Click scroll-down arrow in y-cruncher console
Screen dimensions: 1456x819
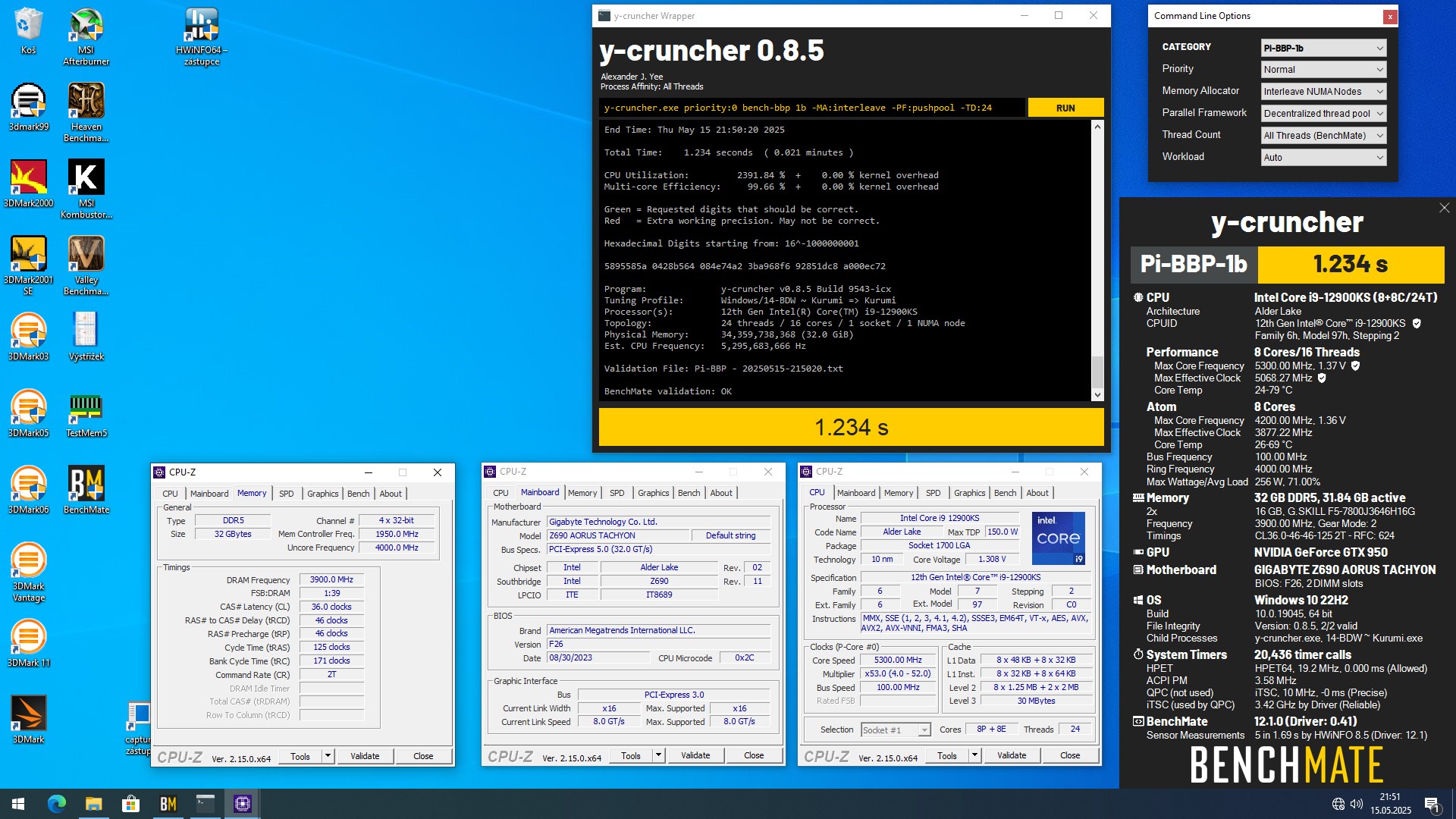1097,395
